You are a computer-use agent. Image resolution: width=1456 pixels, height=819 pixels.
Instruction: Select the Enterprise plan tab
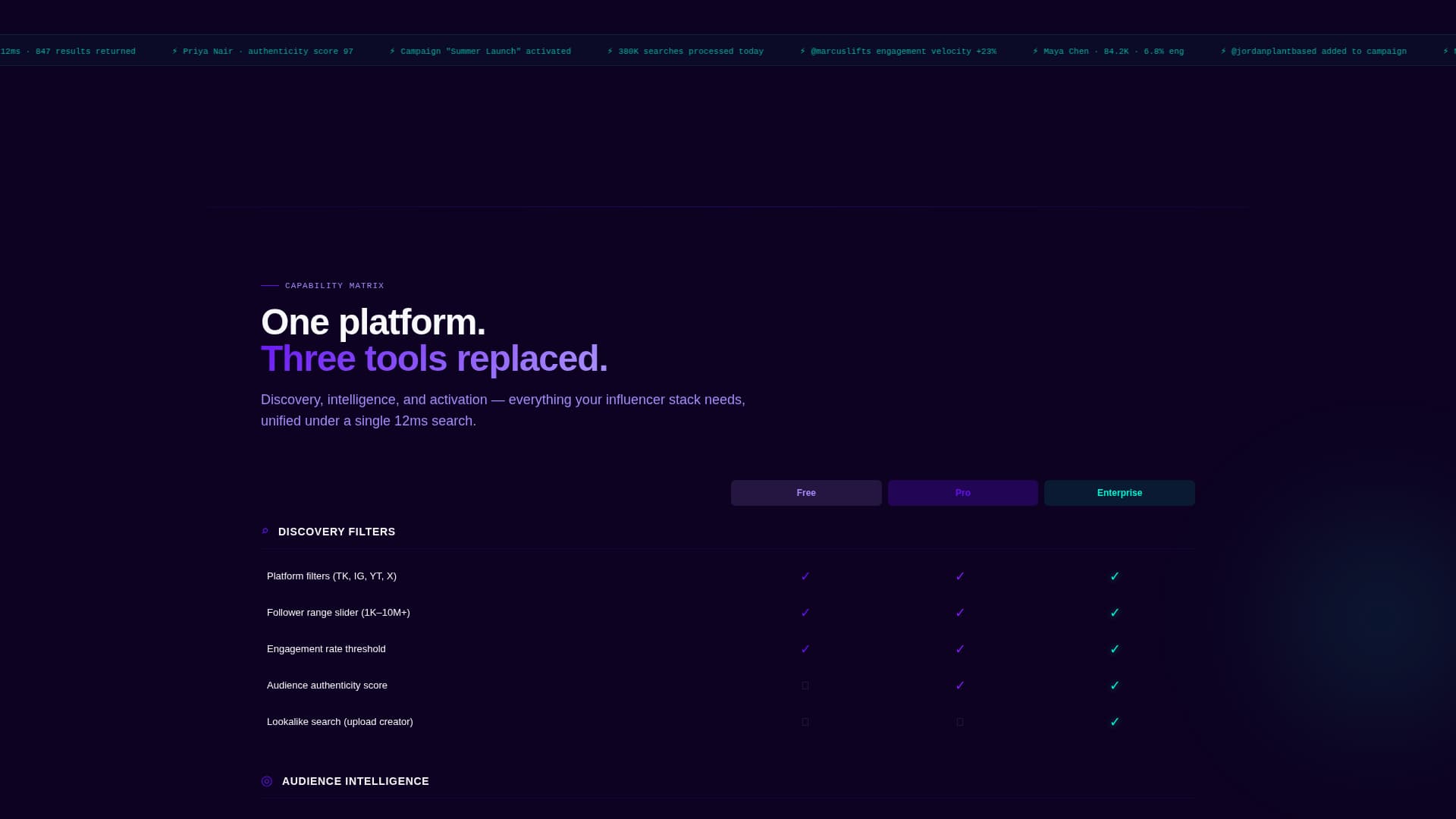click(1119, 492)
